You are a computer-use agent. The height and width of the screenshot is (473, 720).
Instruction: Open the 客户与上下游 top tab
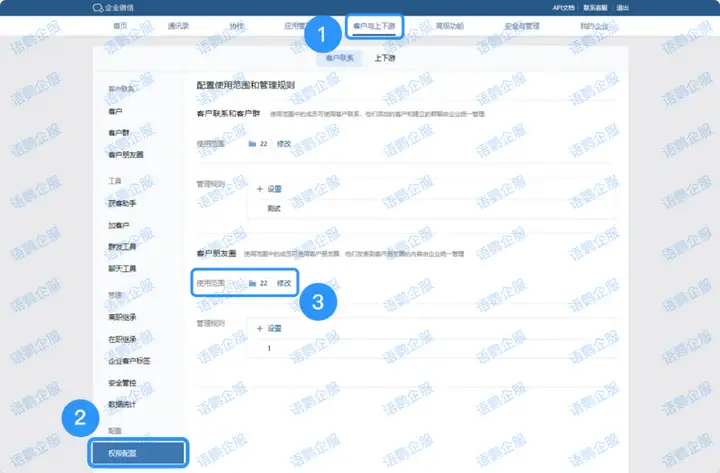375,25
